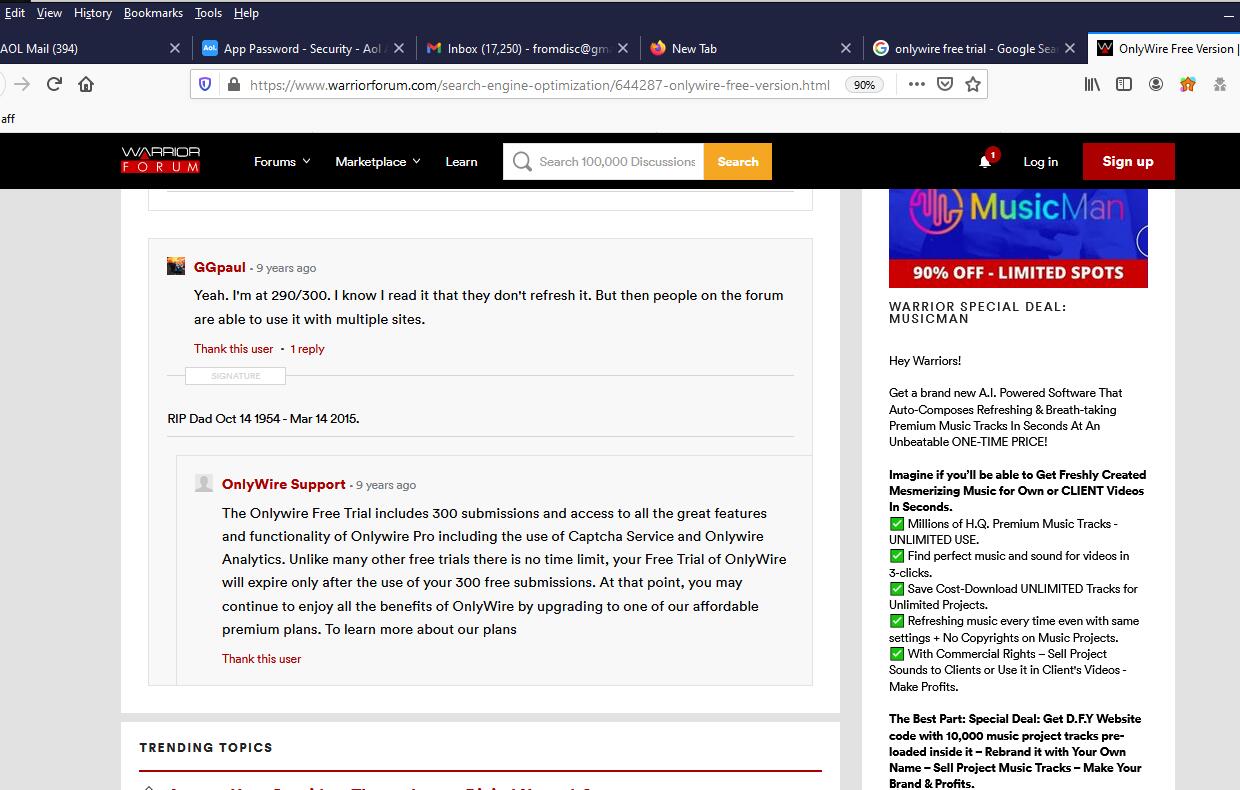
Task: Thank GGpaul for the post
Action: (x=233, y=349)
